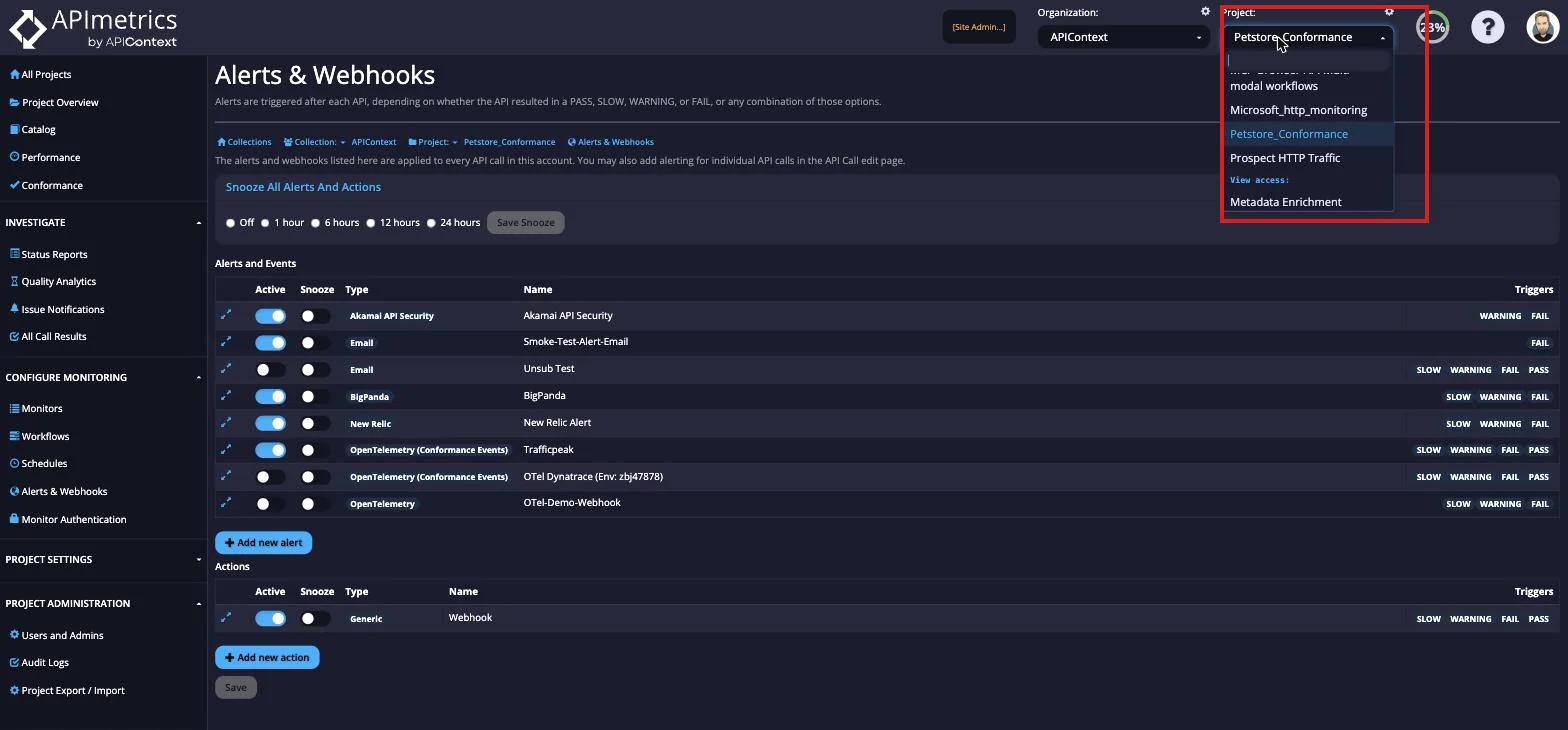This screenshot has height=730, width=1568.
Task: Toggle Active switch for Webhook action
Action: tap(270, 619)
